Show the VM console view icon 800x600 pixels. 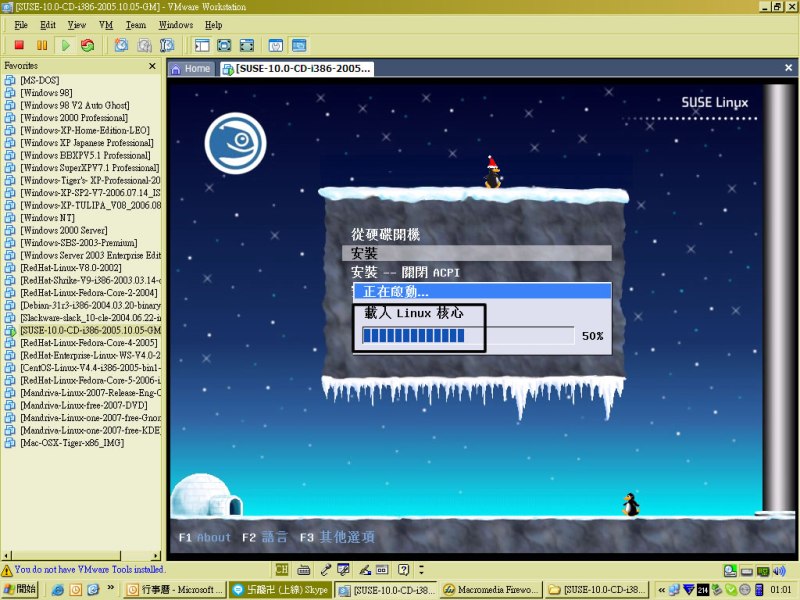299,45
